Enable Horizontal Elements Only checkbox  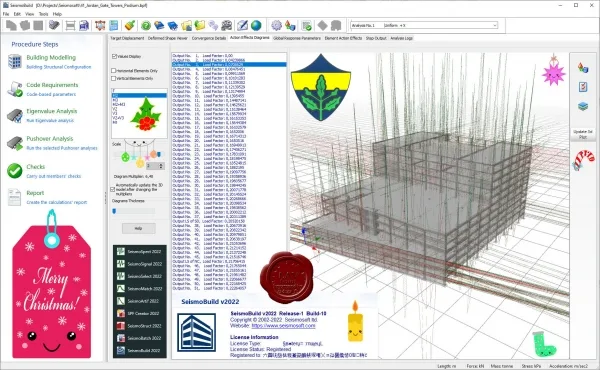(114, 70)
